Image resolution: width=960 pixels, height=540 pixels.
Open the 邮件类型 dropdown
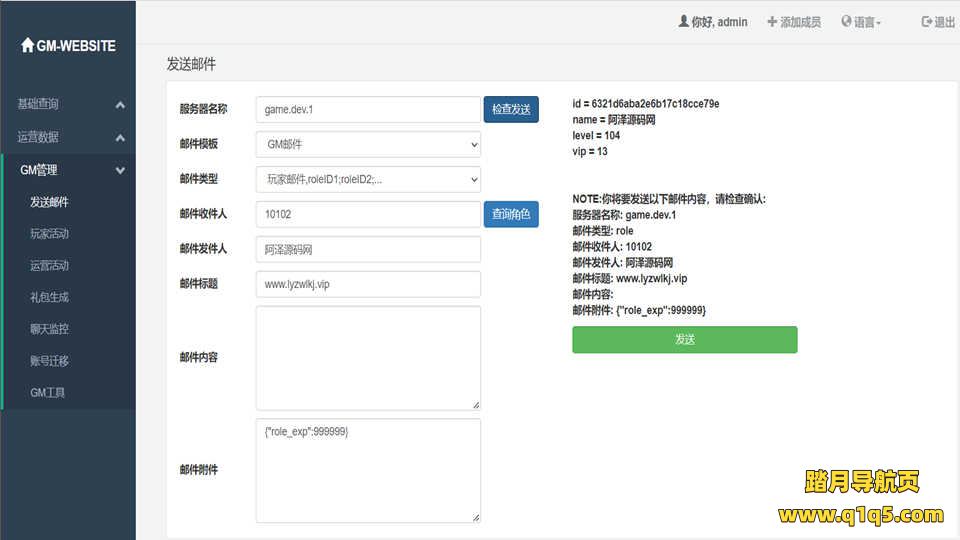(368, 179)
